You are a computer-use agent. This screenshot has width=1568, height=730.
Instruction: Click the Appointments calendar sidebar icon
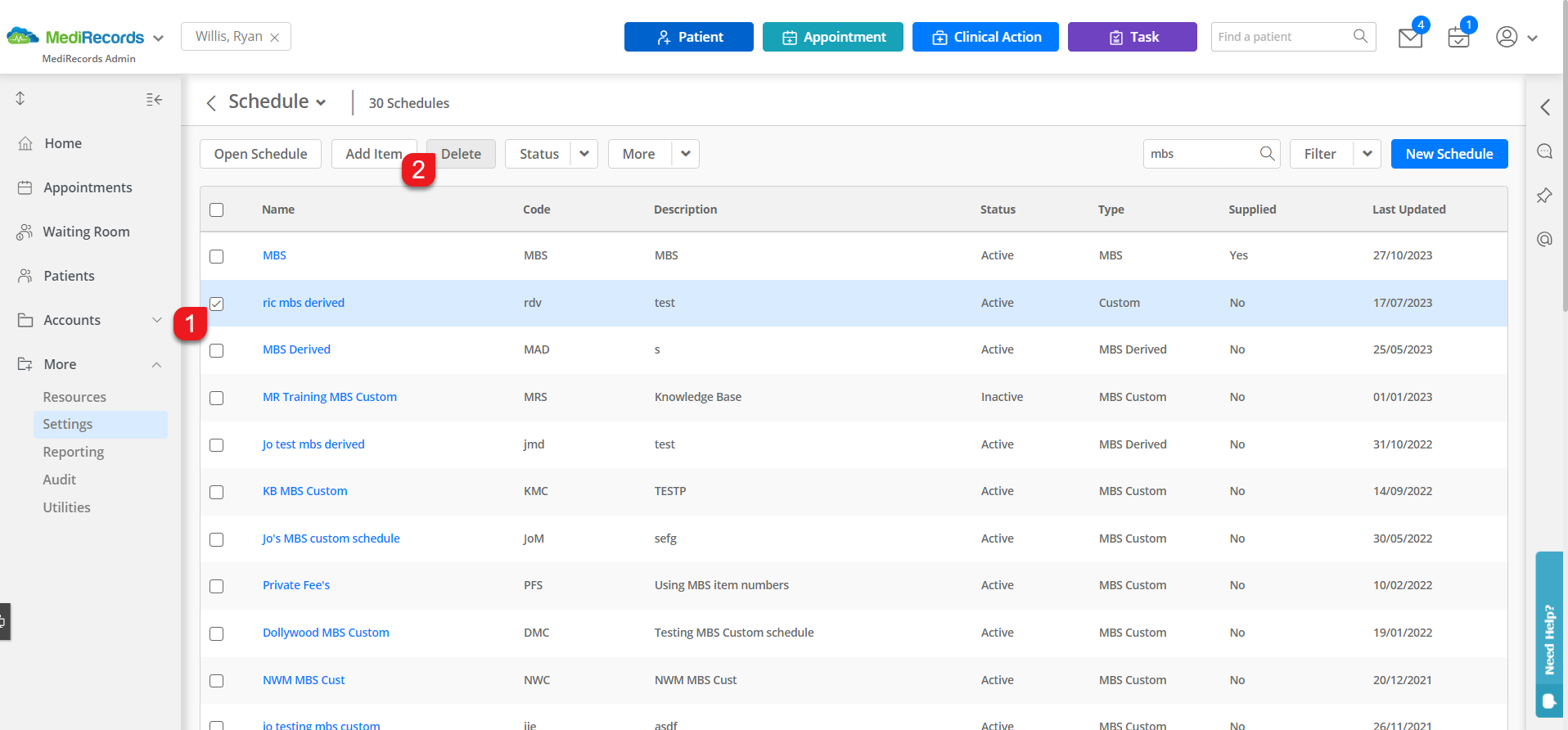coord(25,187)
